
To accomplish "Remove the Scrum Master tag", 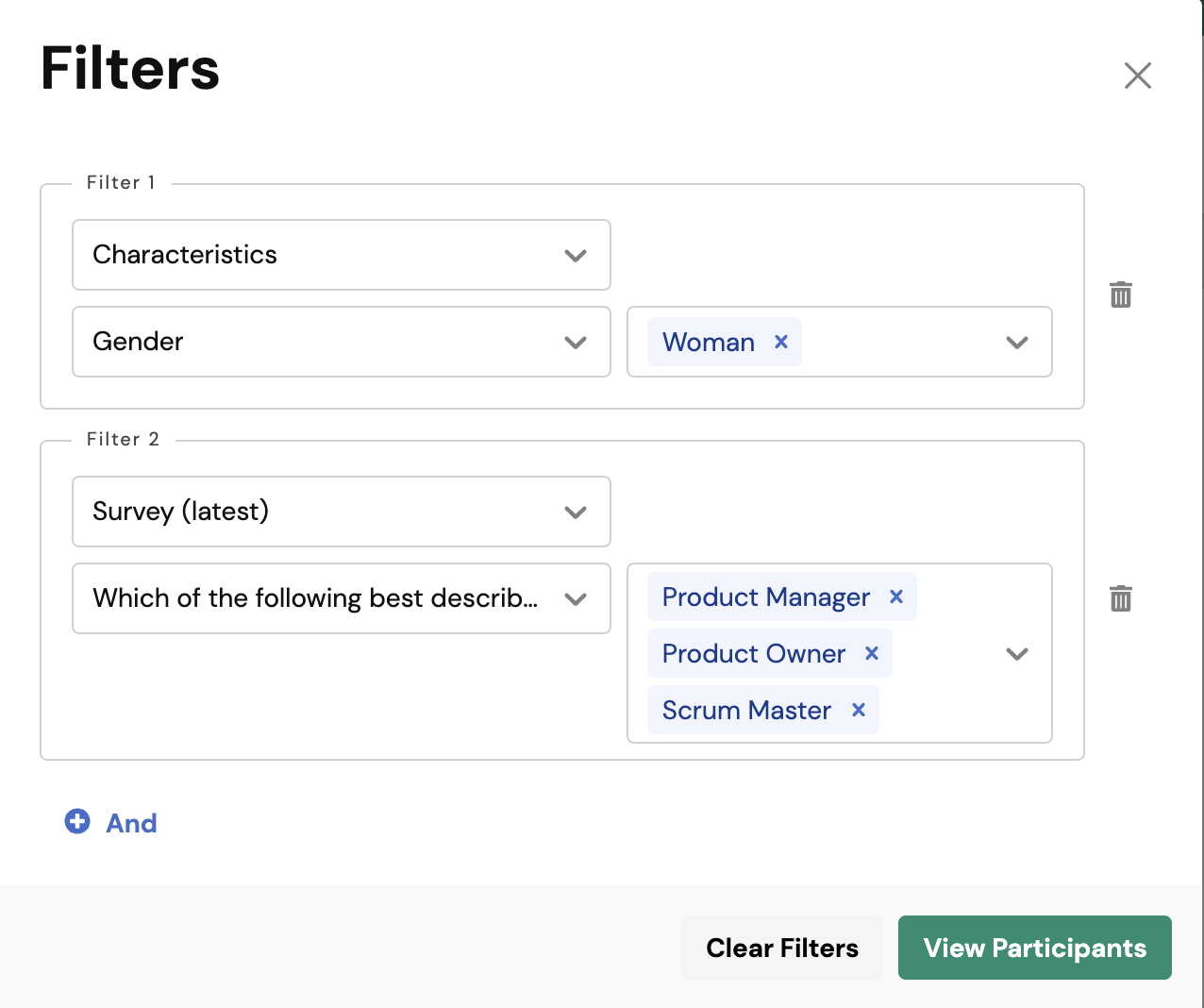I will pyautogui.click(x=859, y=710).
